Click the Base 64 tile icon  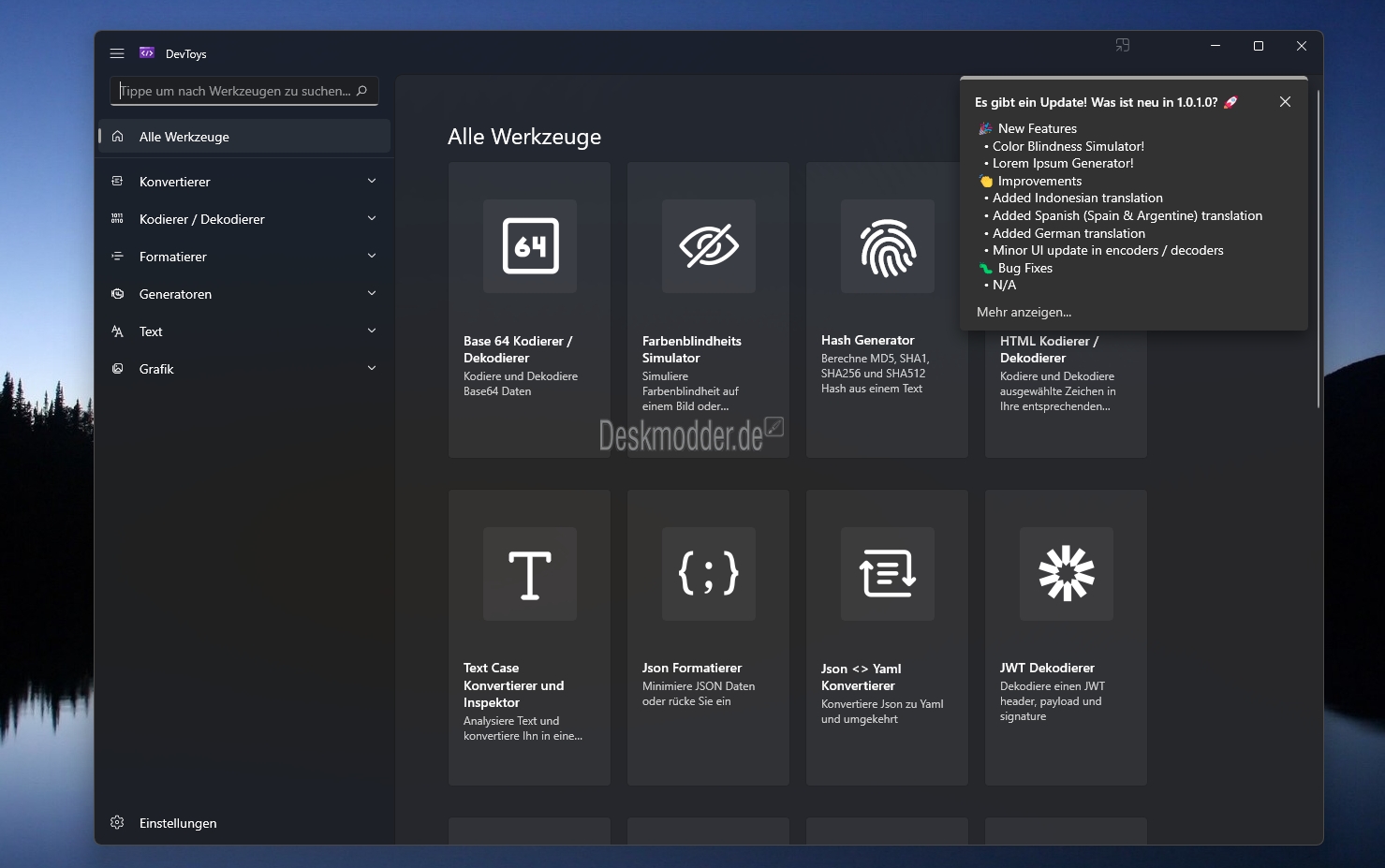[530, 246]
